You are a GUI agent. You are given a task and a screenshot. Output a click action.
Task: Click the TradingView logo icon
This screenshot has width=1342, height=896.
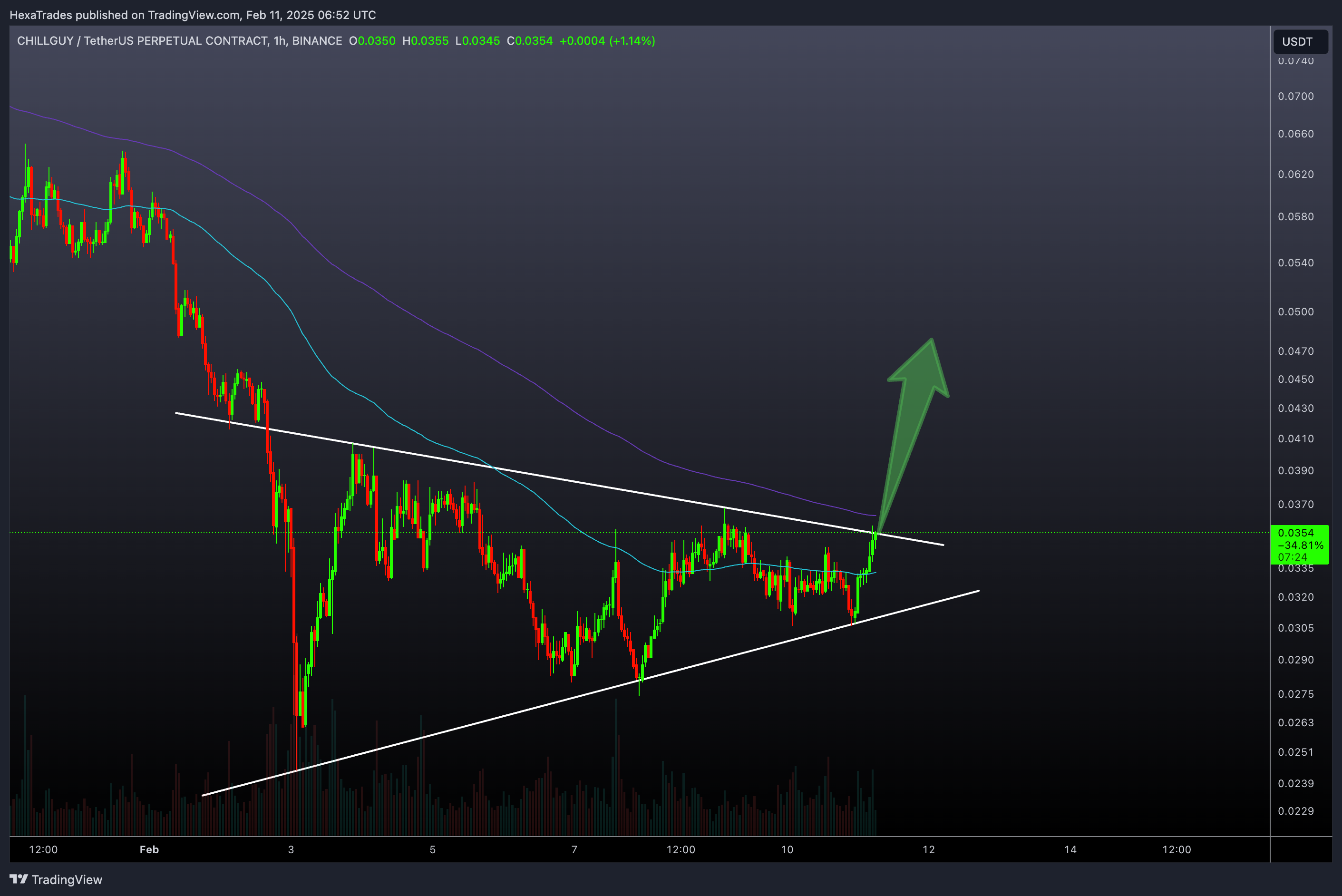click(19, 879)
